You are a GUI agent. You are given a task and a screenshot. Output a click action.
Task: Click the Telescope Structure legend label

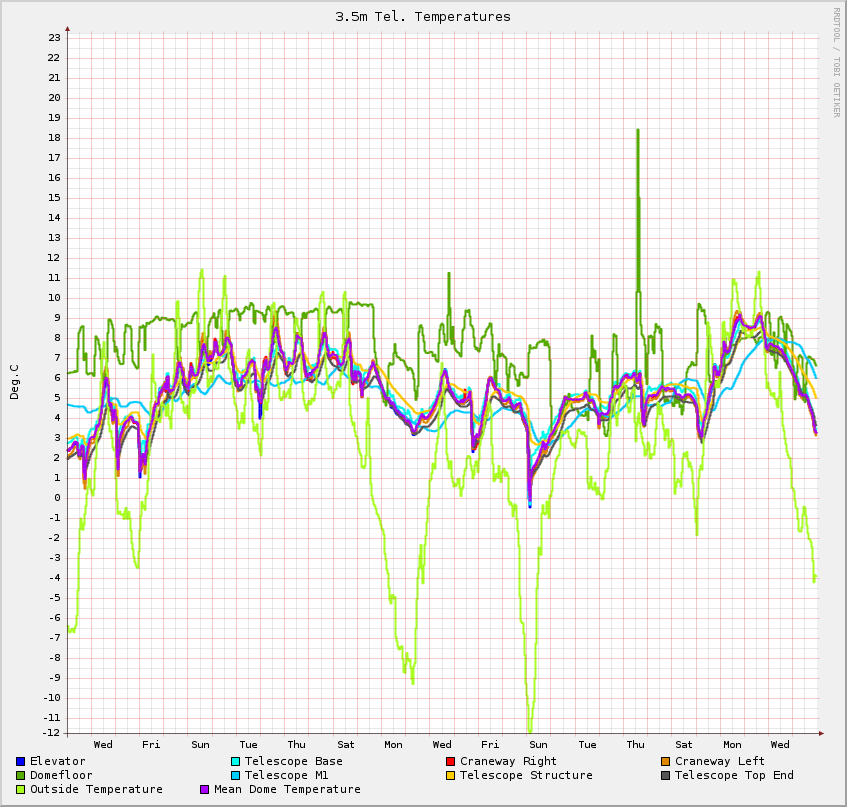[526, 775]
